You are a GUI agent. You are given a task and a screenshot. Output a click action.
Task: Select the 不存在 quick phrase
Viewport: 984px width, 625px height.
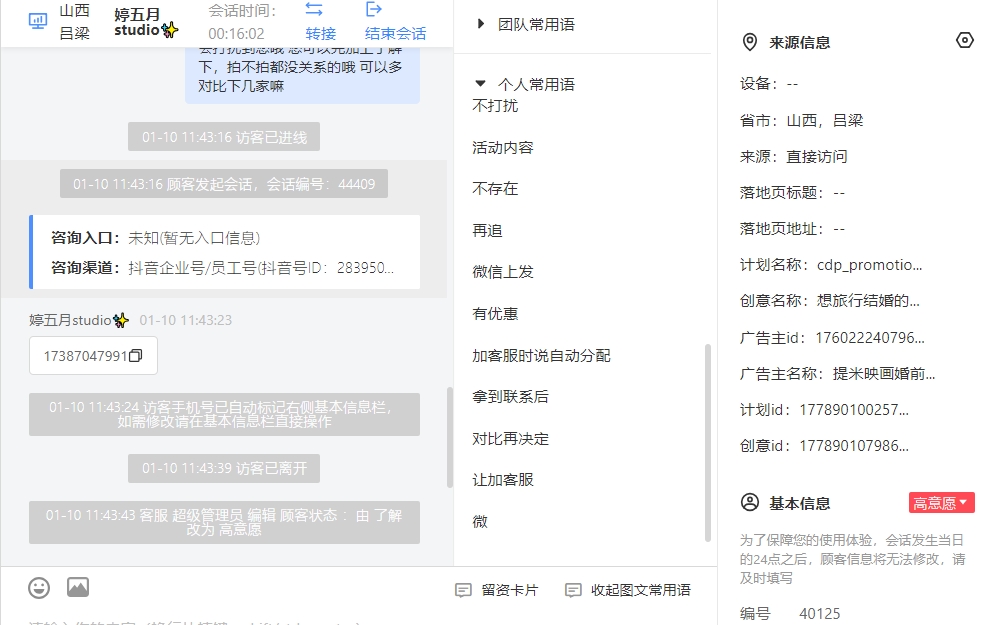495,189
